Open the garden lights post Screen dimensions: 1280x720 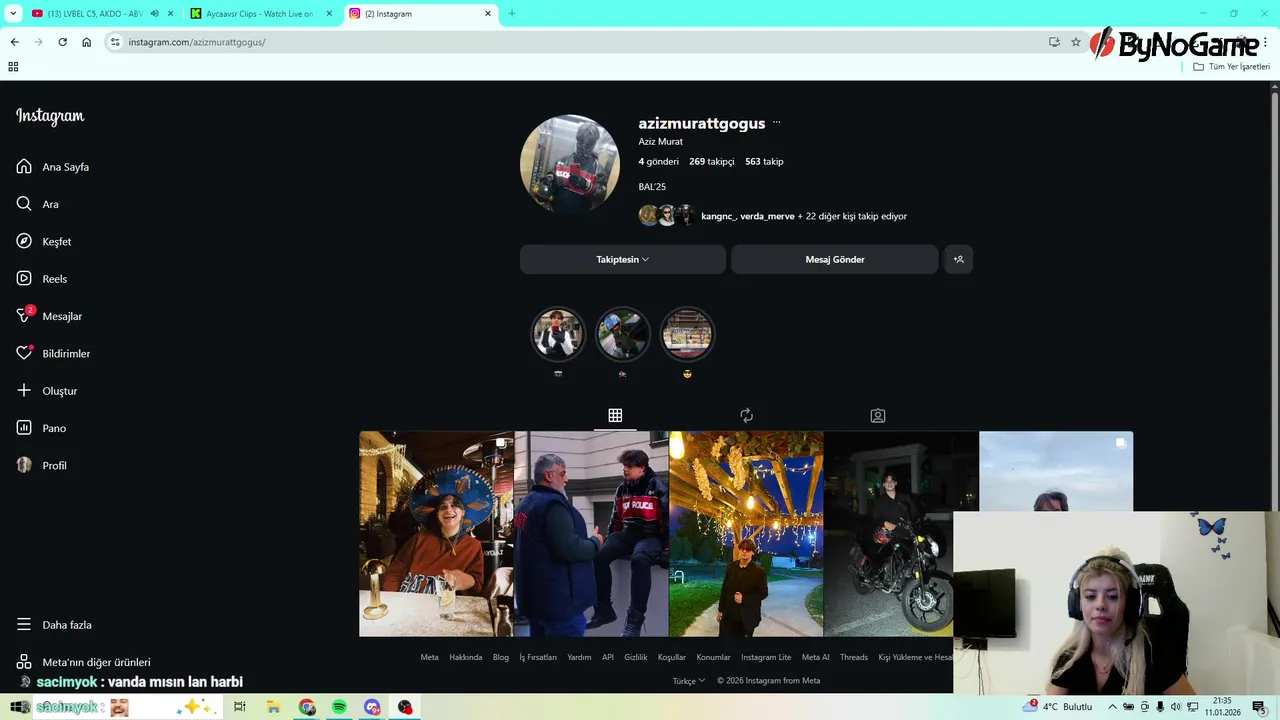pyautogui.click(x=746, y=534)
